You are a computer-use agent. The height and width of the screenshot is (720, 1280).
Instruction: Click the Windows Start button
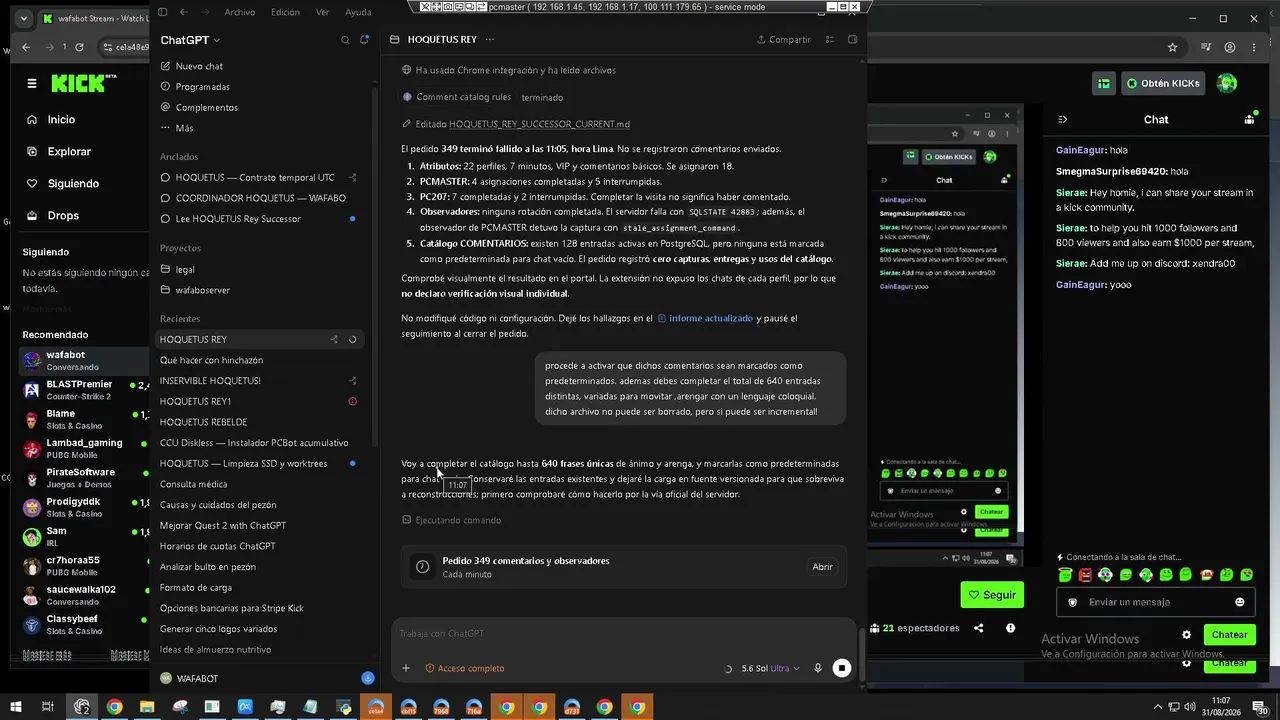point(16,707)
